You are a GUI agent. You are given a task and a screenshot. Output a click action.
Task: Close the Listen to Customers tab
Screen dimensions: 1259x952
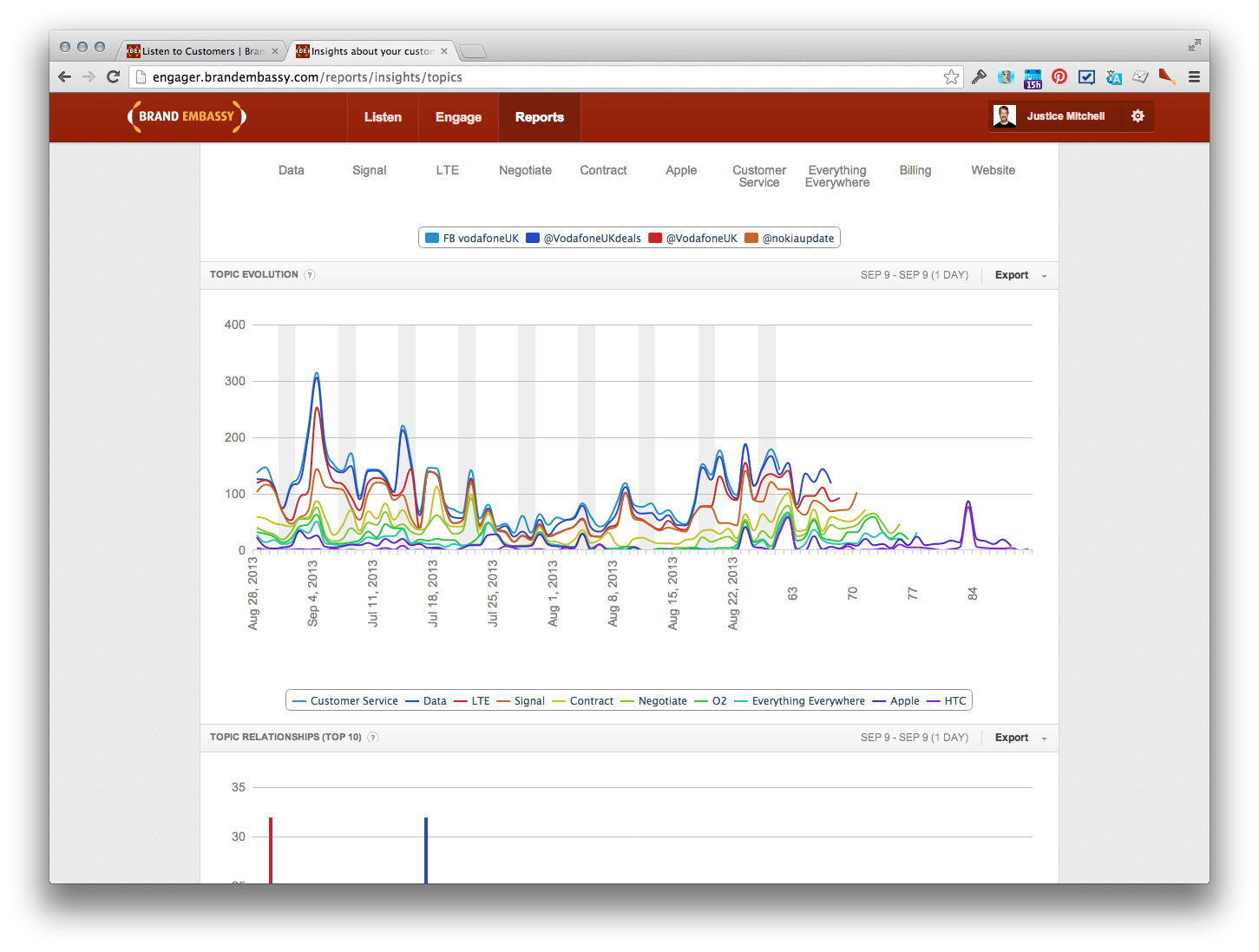pos(275,51)
